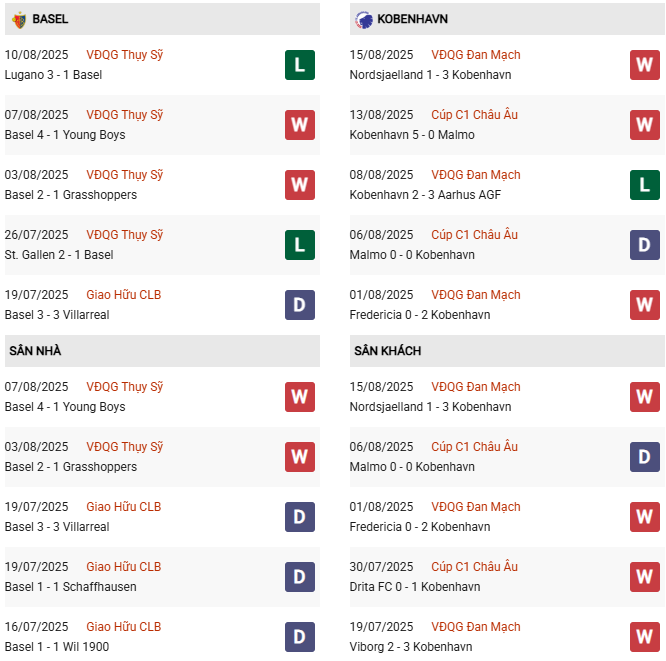Click the D badge for Basel 1-1 Schaffhausen
Image resolution: width=666 pixels, height=661 pixels.
pos(300,577)
